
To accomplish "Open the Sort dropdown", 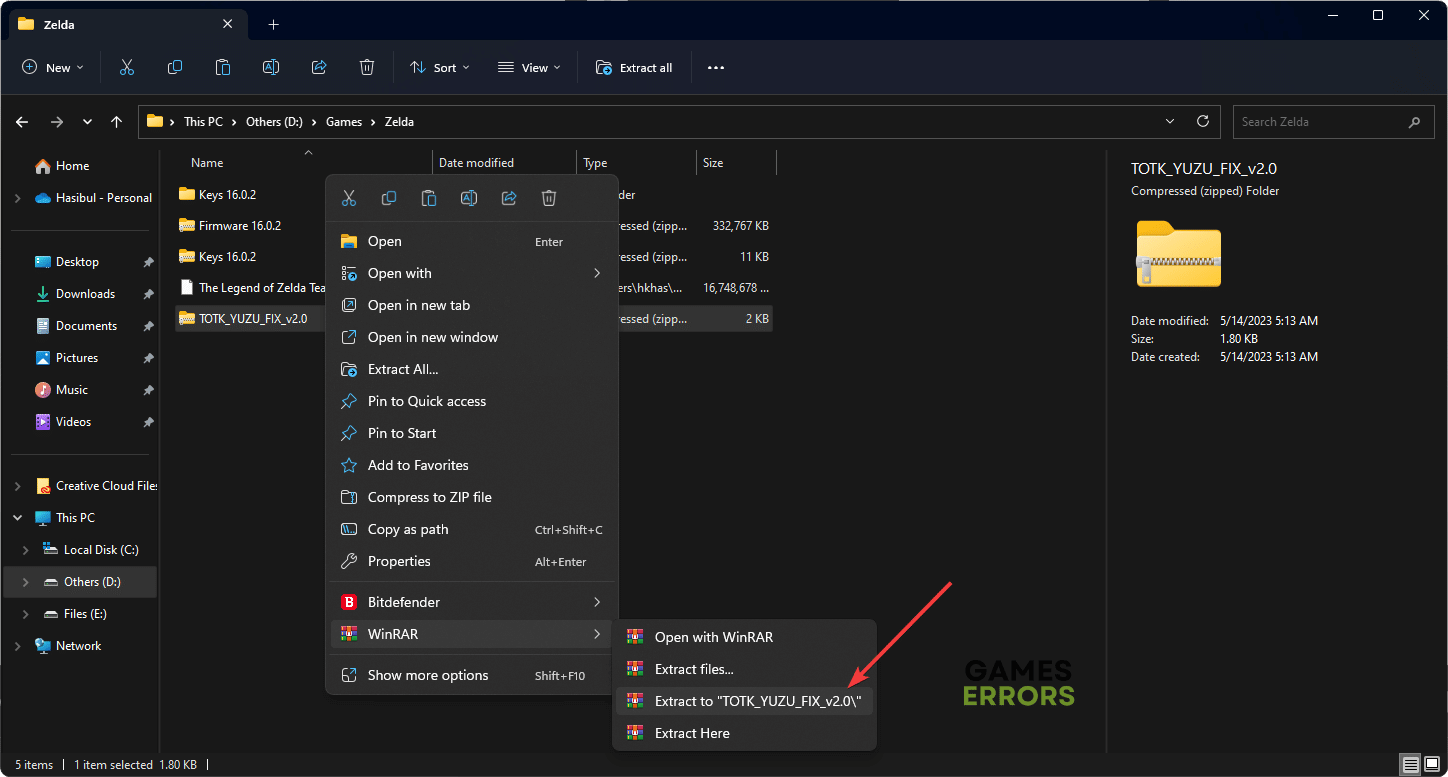I will (x=438, y=67).
